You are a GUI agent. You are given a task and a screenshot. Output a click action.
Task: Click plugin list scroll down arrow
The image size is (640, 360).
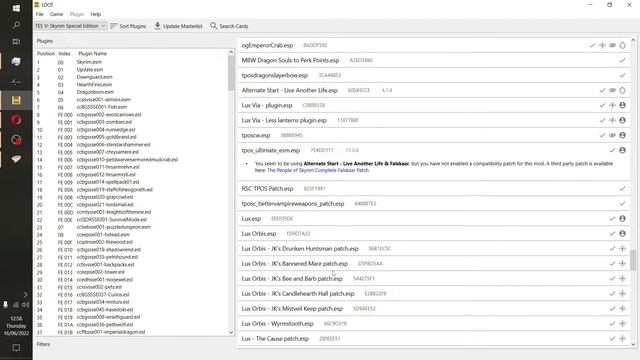pyautogui.click(x=231, y=333)
